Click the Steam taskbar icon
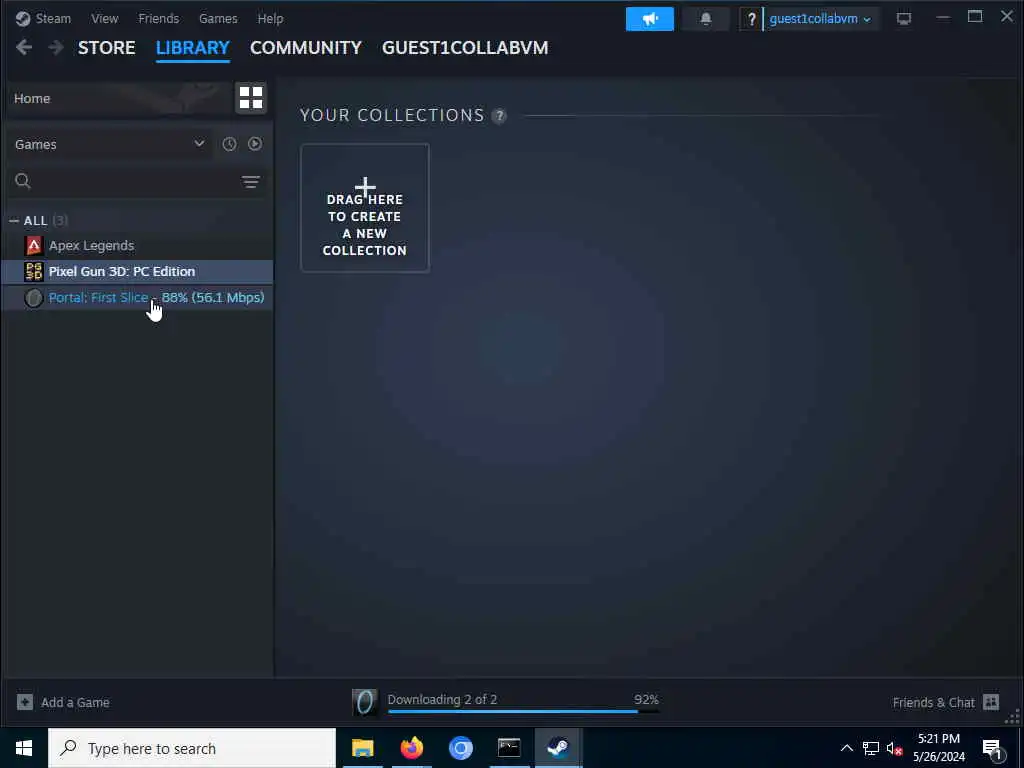Screen dimensions: 1024x768 (x=558, y=748)
